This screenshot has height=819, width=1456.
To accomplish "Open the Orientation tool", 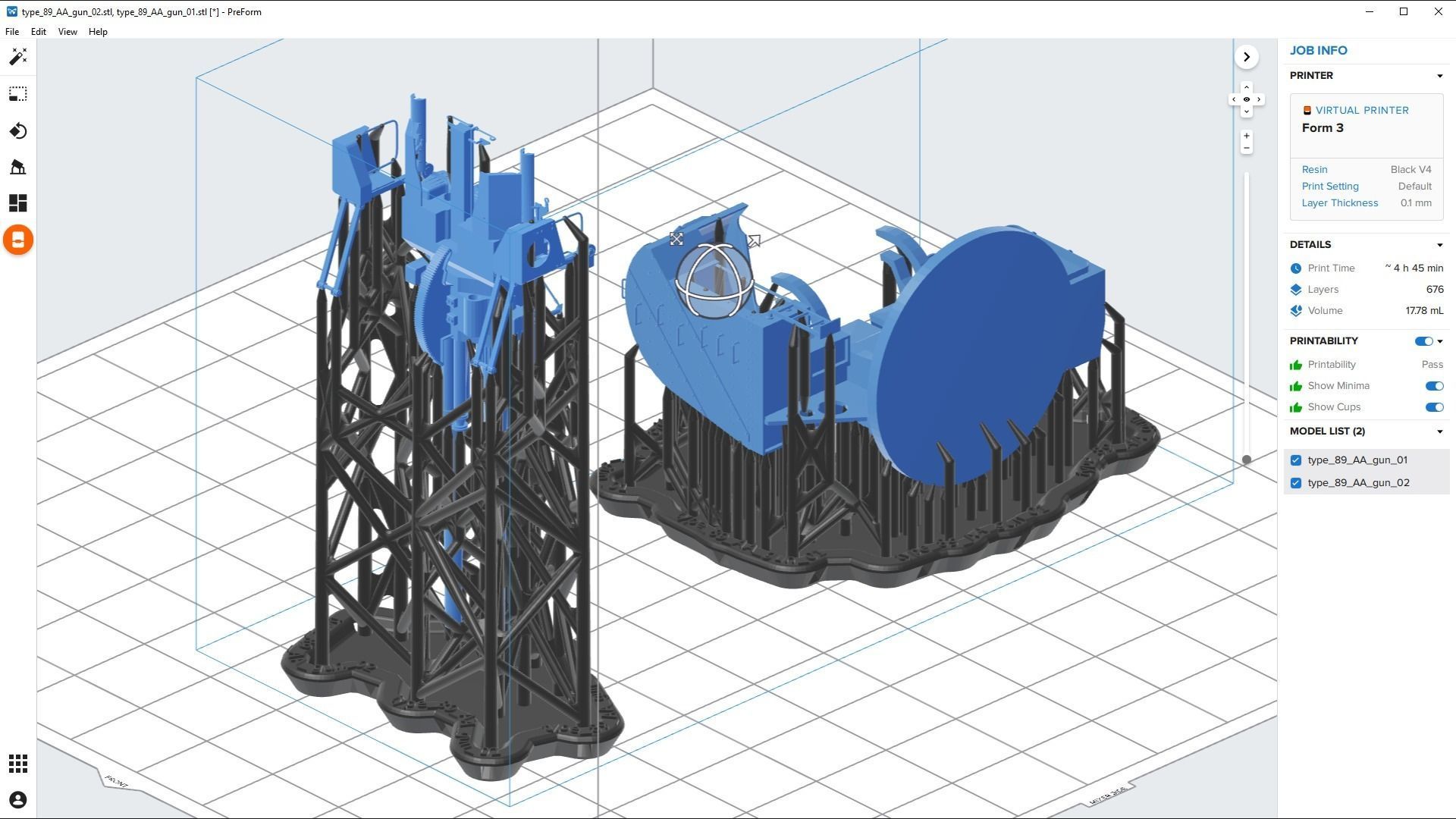I will [x=18, y=131].
